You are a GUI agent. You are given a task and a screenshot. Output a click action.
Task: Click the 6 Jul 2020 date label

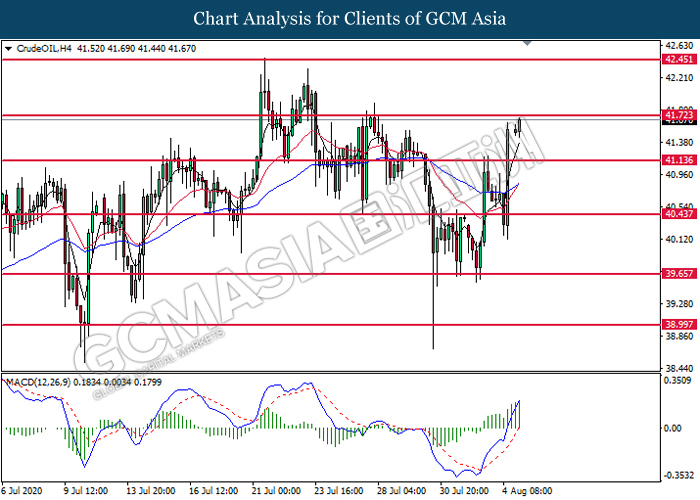pyautogui.click(x=22, y=491)
